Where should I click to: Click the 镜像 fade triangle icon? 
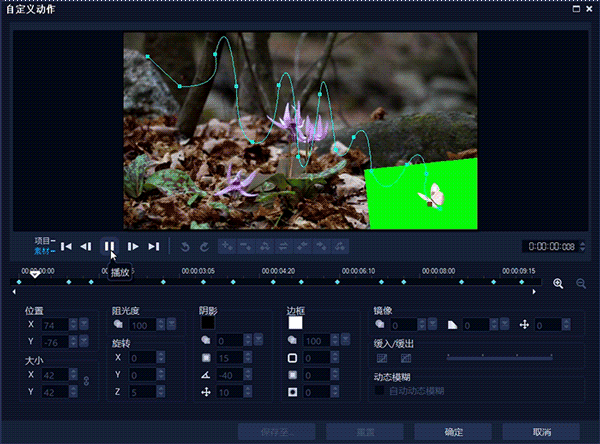[x=452, y=325]
